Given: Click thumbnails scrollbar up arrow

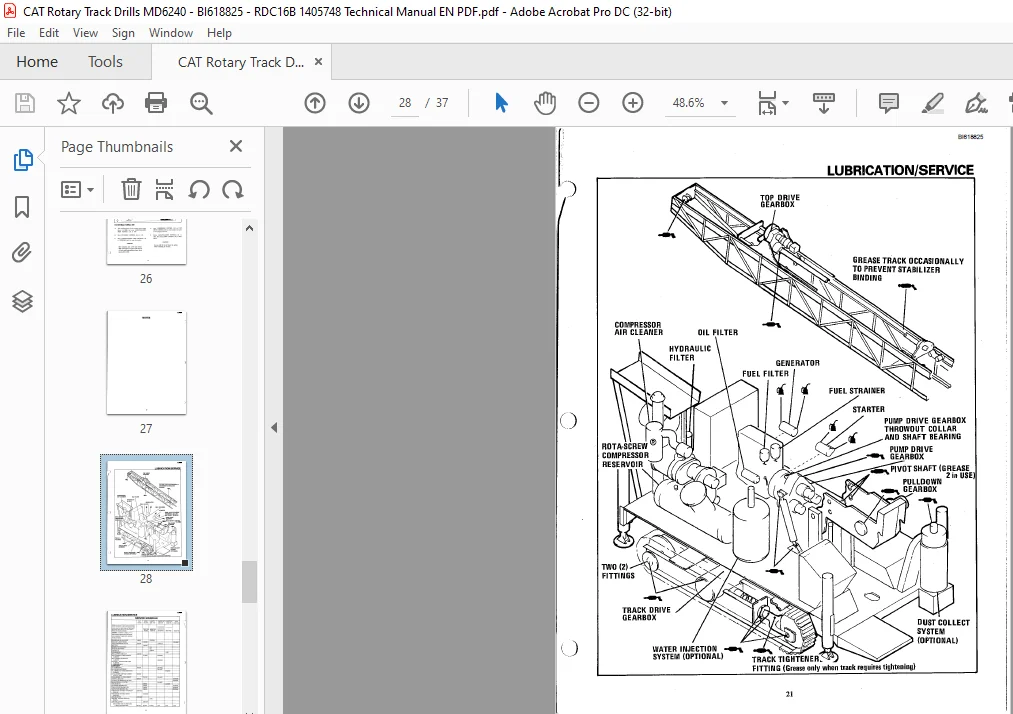Looking at the screenshot, I should coord(249,228).
